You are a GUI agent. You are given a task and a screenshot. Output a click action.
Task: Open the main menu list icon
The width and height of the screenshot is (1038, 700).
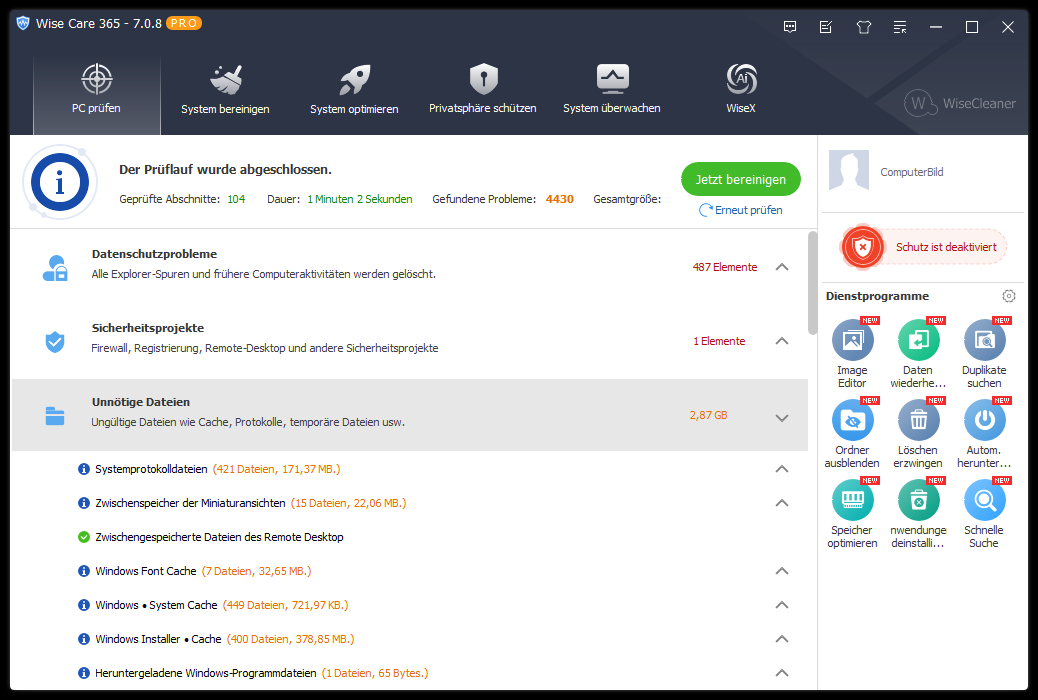(x=900, y=27)
